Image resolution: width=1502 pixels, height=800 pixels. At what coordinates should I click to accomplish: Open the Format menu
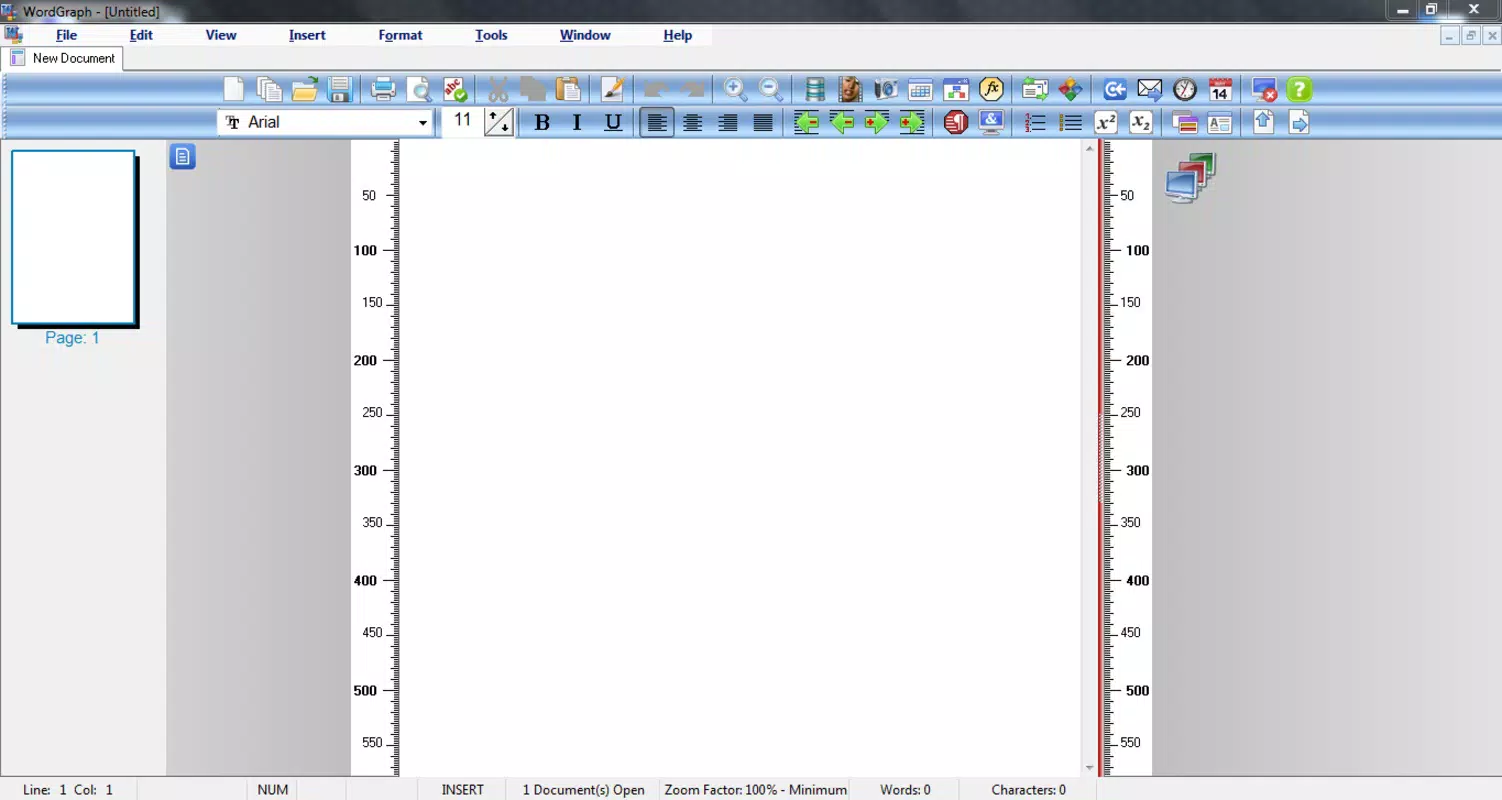400,35
